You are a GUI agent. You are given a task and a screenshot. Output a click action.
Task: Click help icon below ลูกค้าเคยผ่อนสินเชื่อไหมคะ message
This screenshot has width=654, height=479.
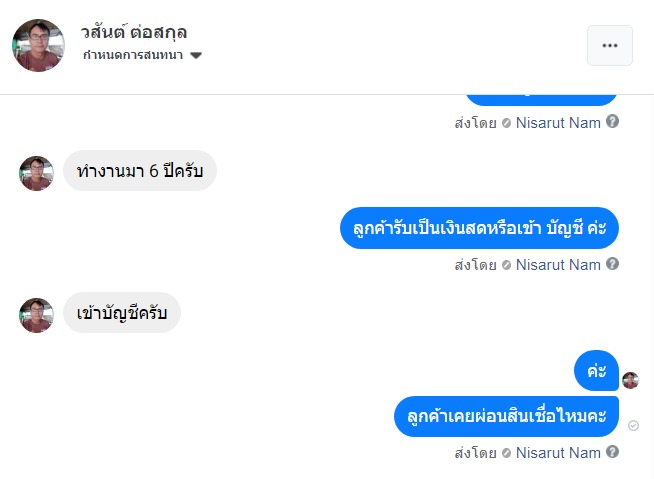click(x=612, y=452)
